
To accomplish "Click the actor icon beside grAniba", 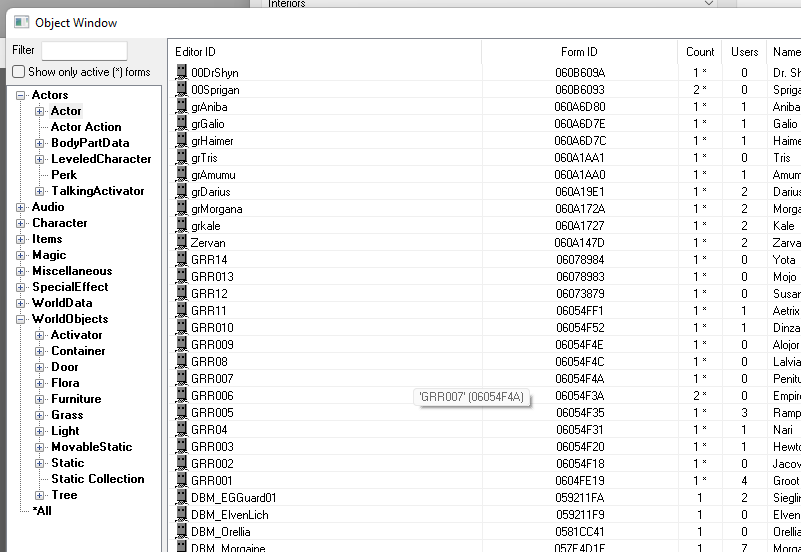I will click(181, 106).
